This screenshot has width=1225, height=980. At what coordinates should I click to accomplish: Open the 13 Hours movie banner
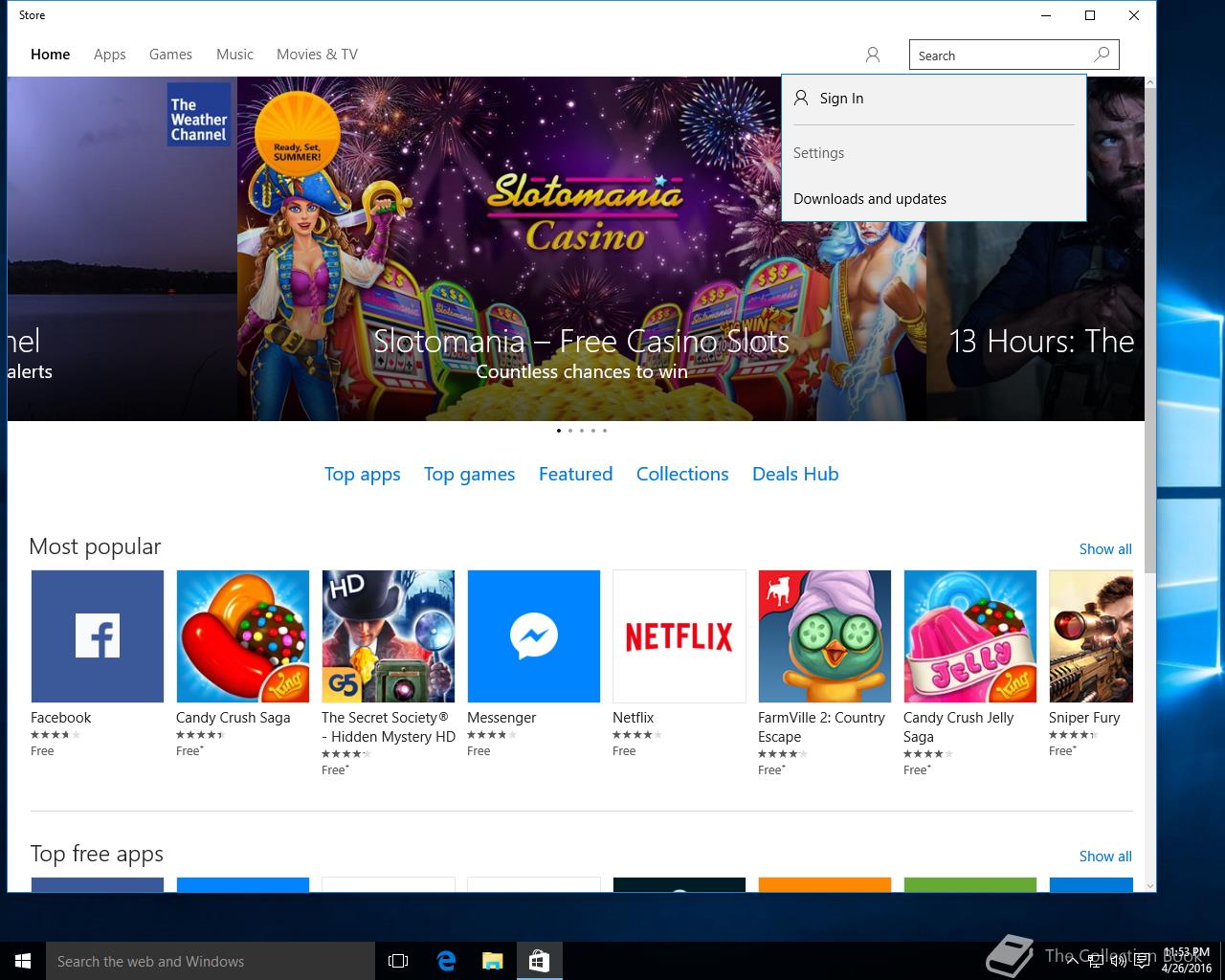[x=1036, y=321]
